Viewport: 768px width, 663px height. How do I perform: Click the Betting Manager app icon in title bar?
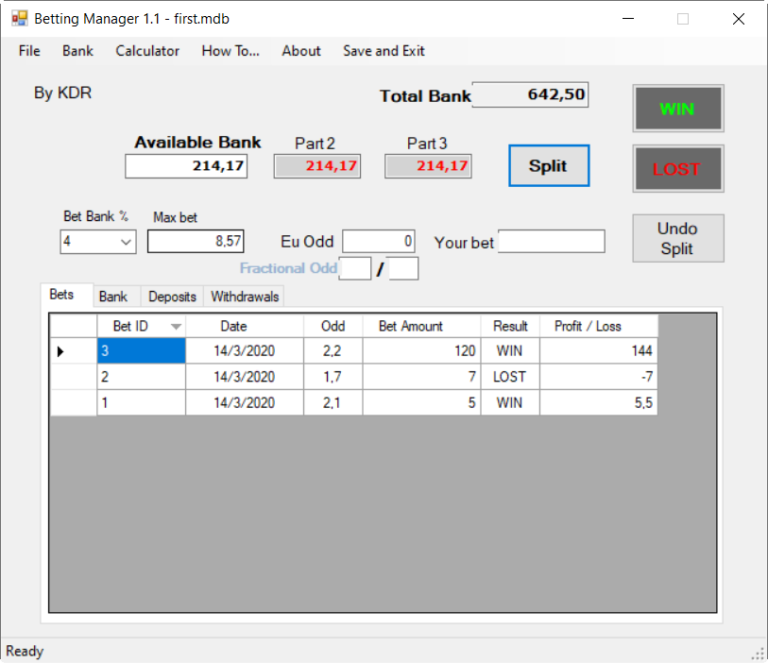click(20, 19)
